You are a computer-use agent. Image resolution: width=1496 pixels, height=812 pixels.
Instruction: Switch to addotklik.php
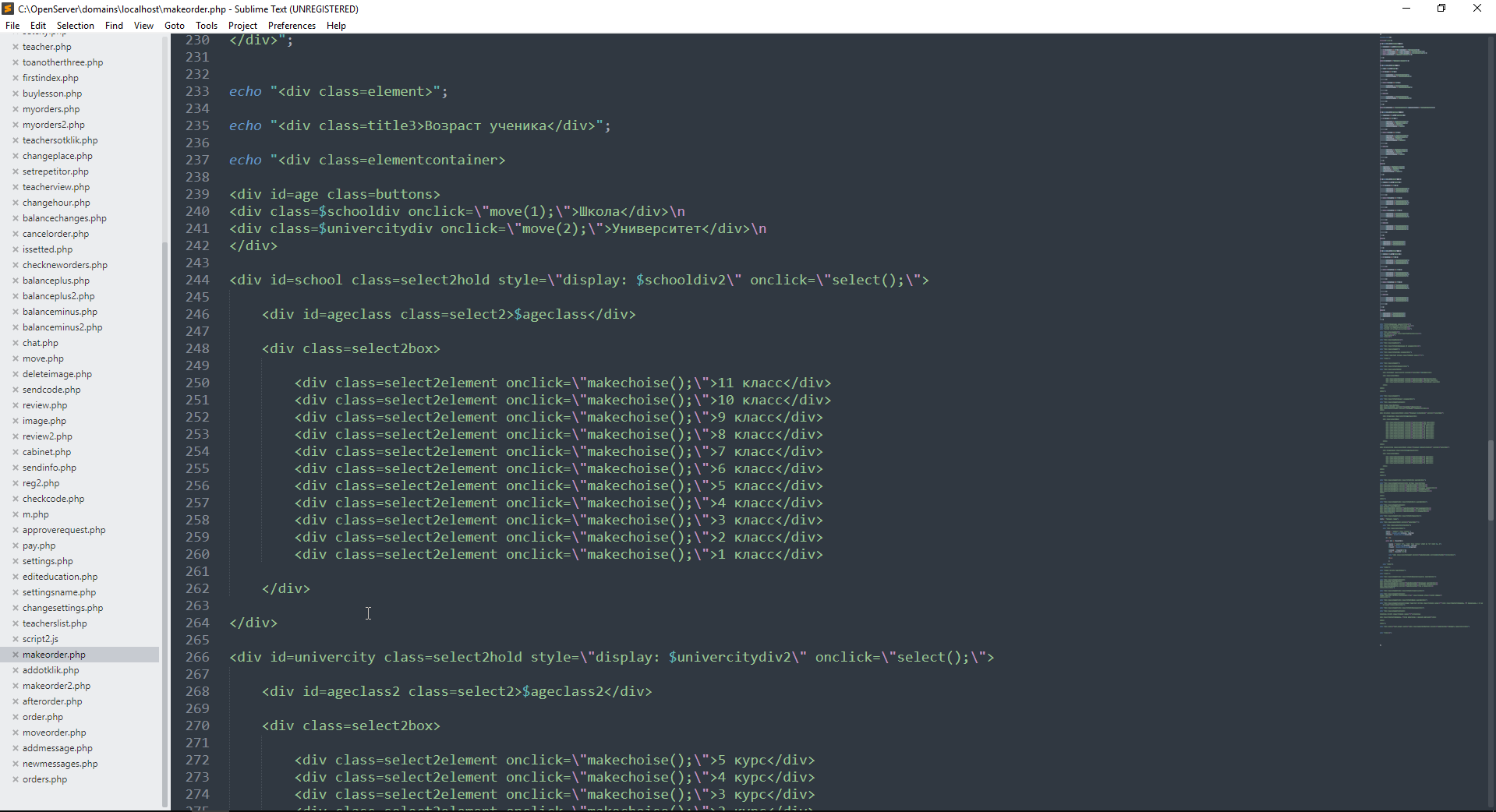point(51,670)
